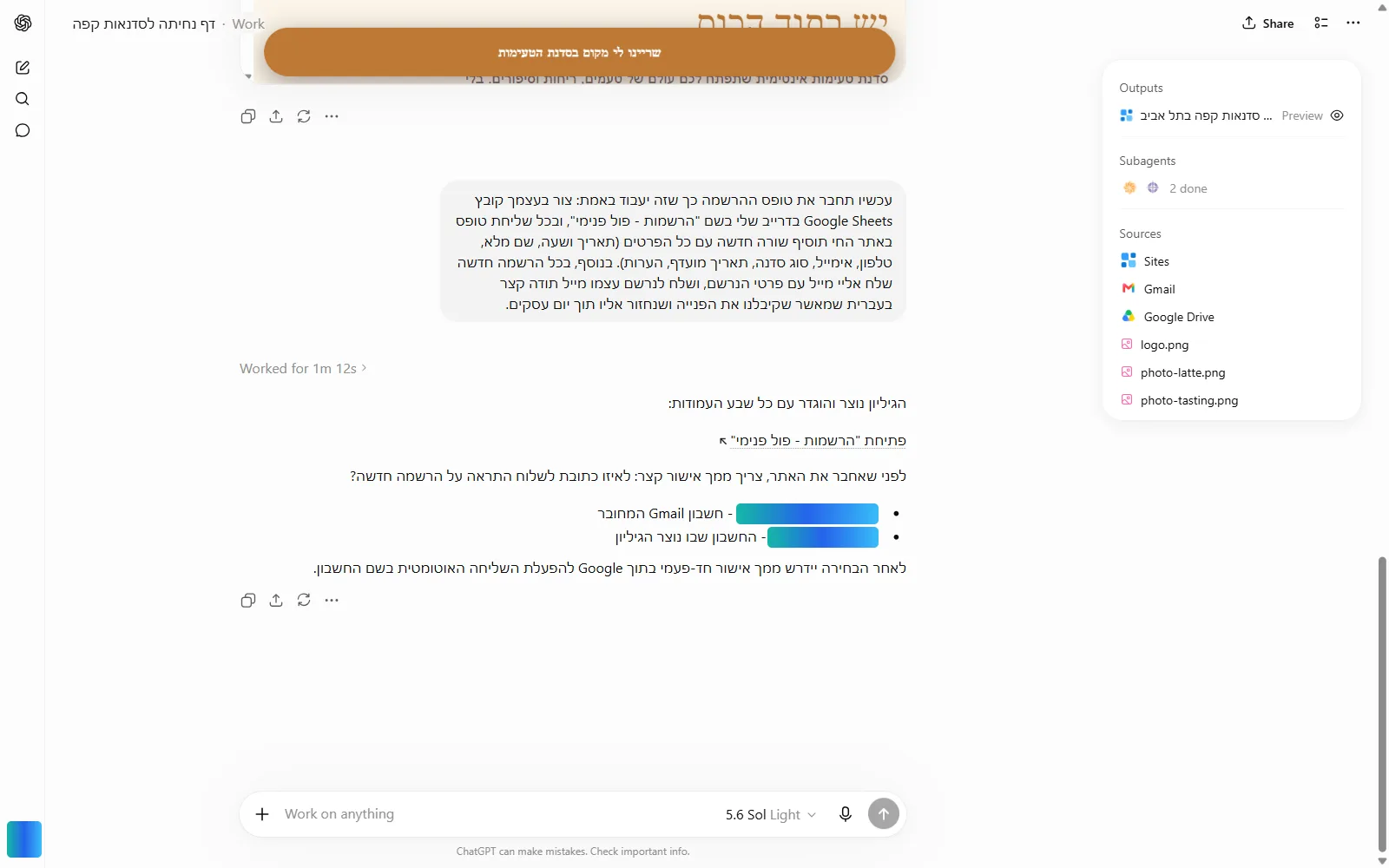Open the '5.6 Sol Light' model dropdown
1389x868 pixels.
pyautogui.click(x=771, y=814)
